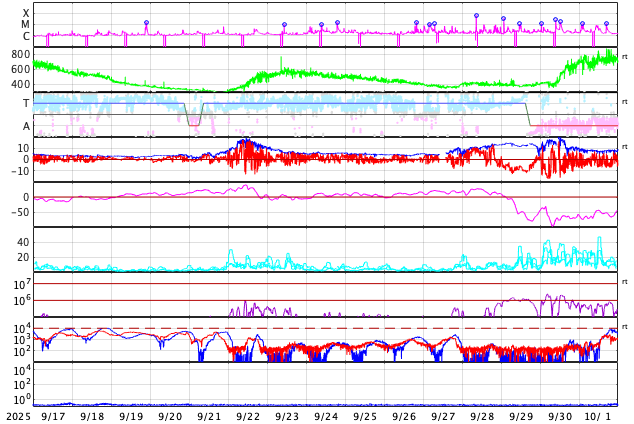Viewport: 634px width, 424px height.
Task: Click the 'rt' marker beside the green plot
Action: (x=624, y=56)
